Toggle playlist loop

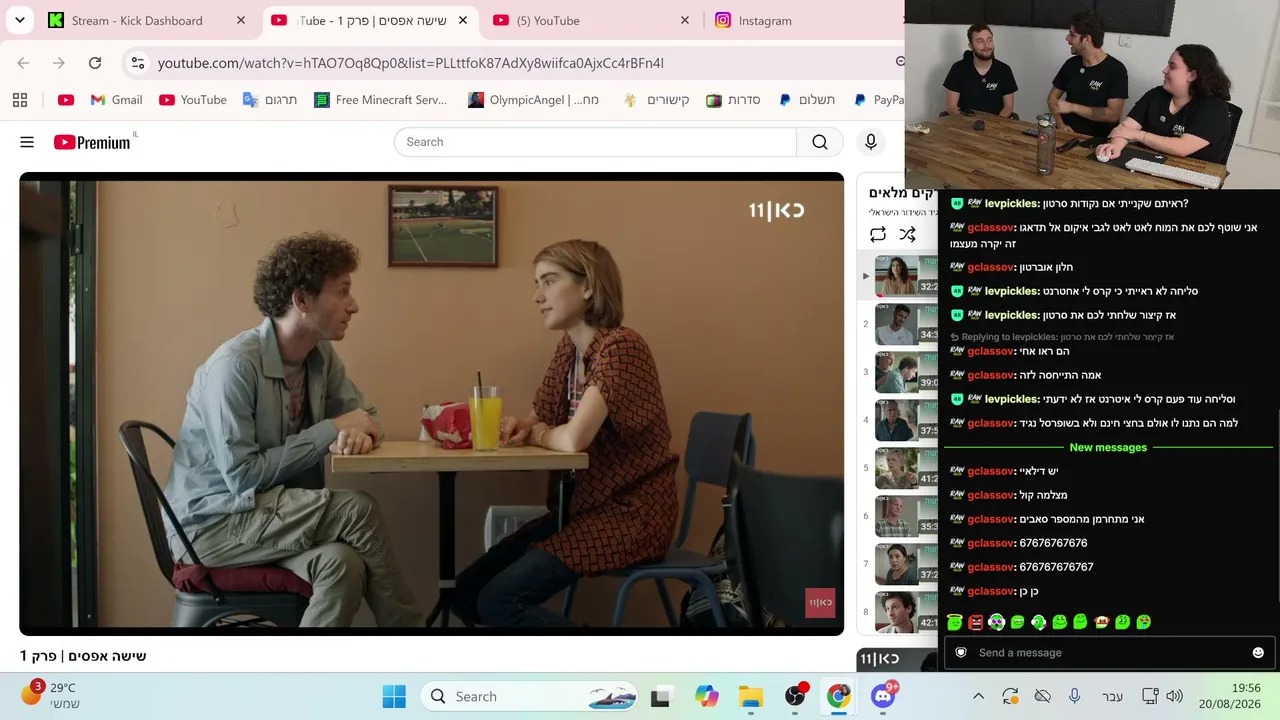877,234
